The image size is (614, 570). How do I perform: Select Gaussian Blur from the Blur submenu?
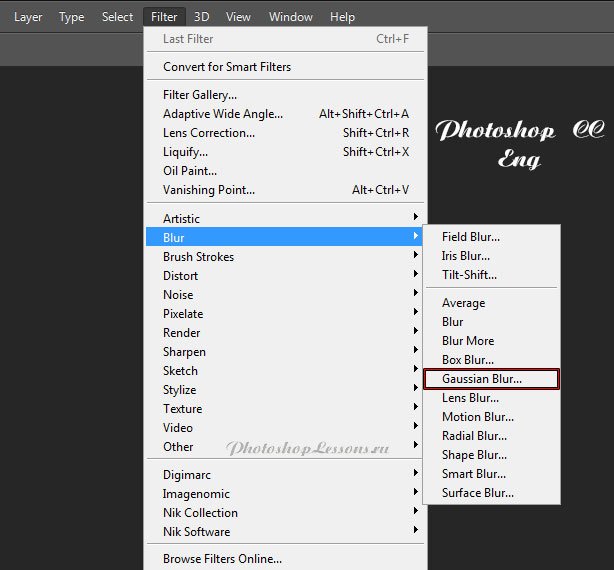pyautogui.click(x=482, y=379)
